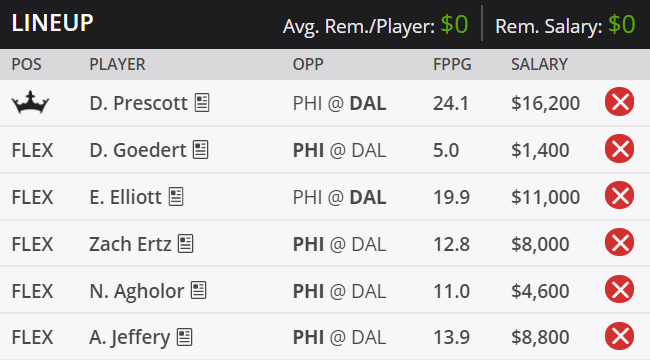This screenshot has width=650, height=360.
Task: Open the Zach Ertz player name link
Action: (130, 243)
